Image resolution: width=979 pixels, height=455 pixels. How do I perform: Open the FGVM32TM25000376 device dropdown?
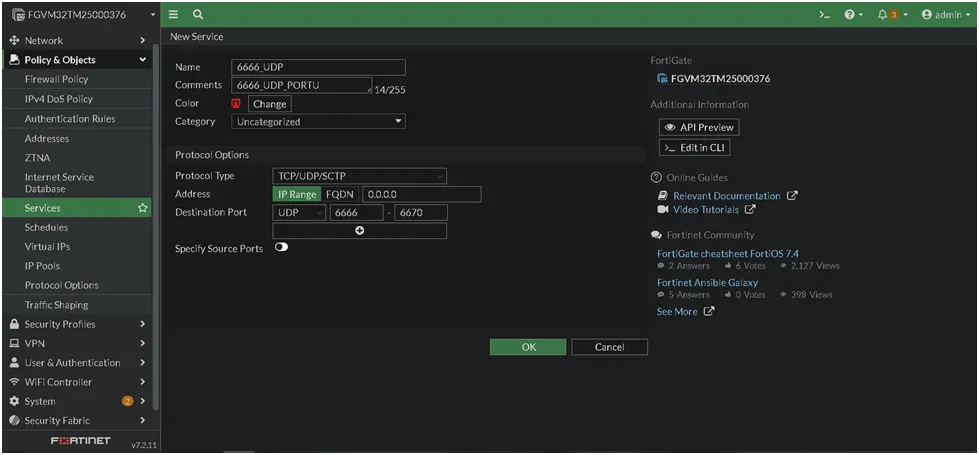(x=84, y=14)
